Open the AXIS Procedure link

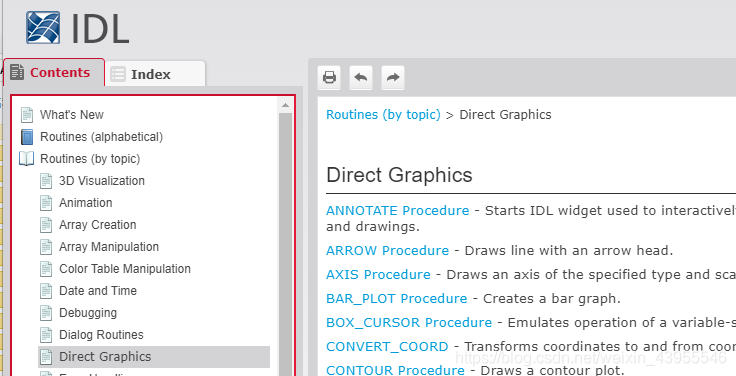point(378,275)
